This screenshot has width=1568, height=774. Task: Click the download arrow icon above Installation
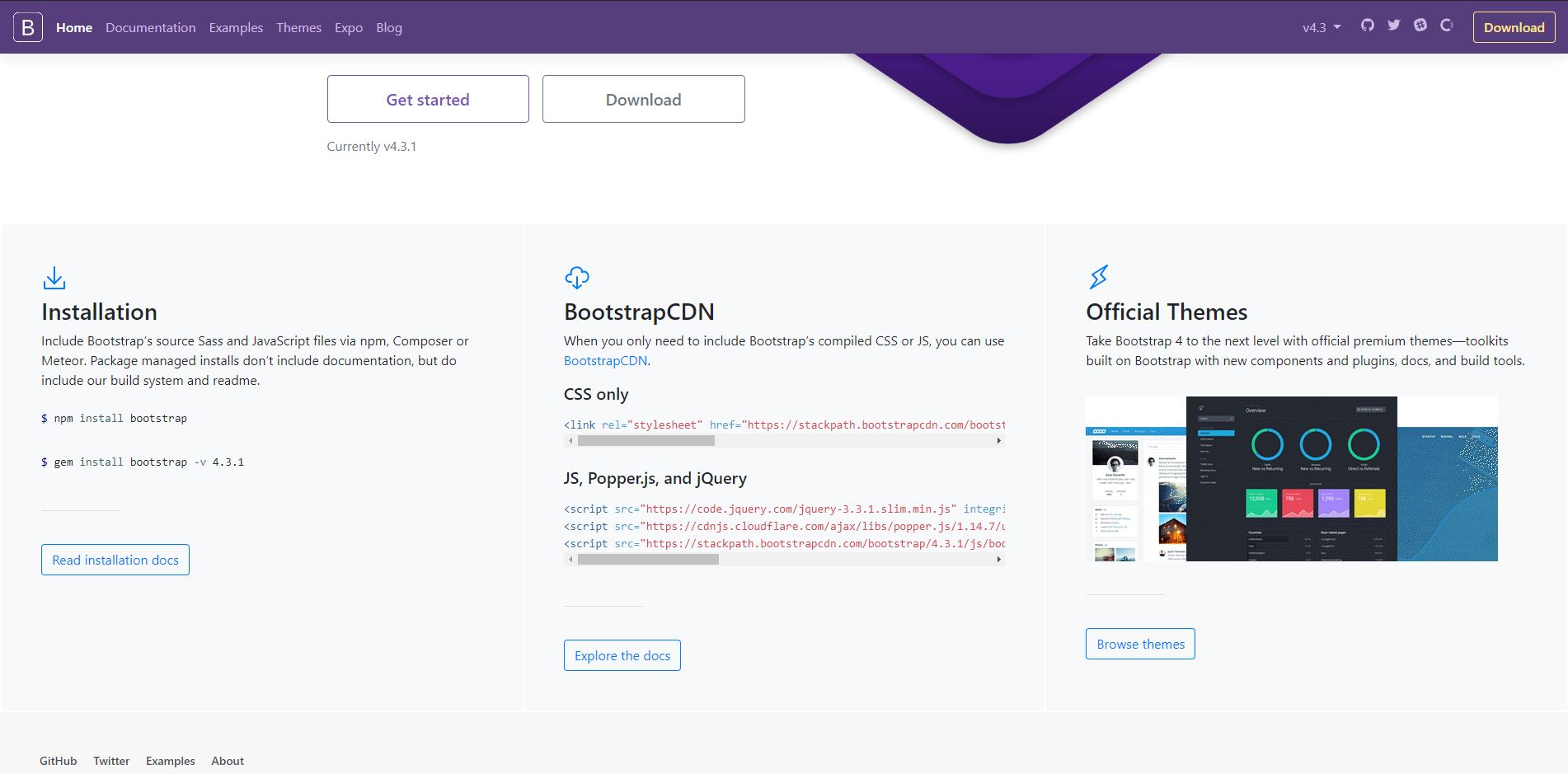[x=54, y=278]
